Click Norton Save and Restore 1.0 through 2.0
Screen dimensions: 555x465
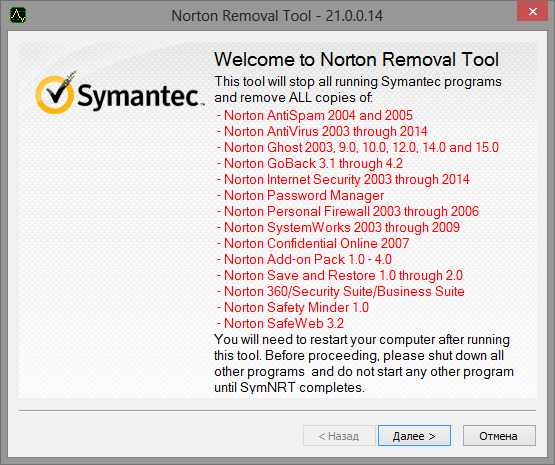340,275
